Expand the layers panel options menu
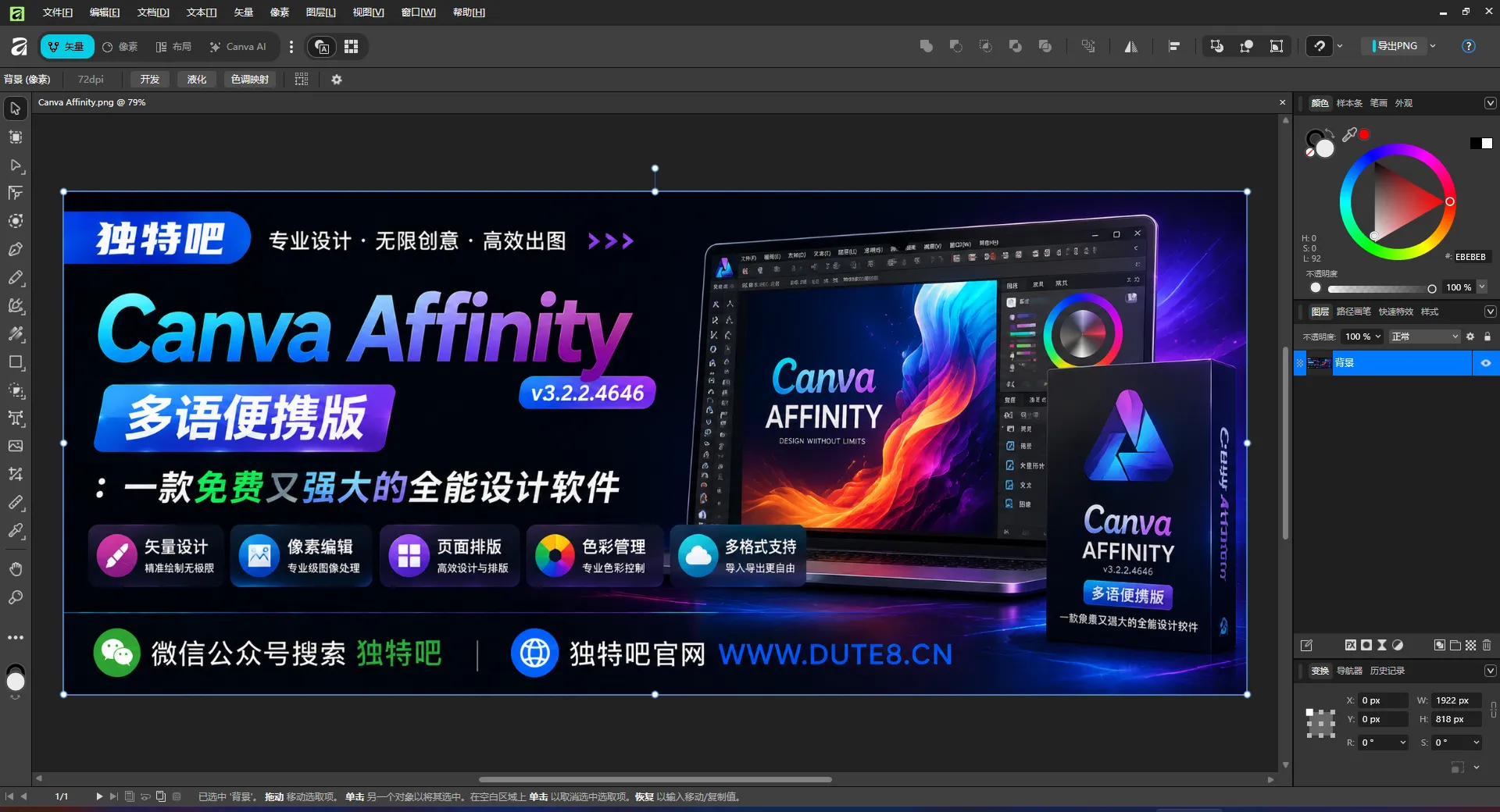The width and height of the screenshot is (1500, 812). click(x=1490, y=312)
